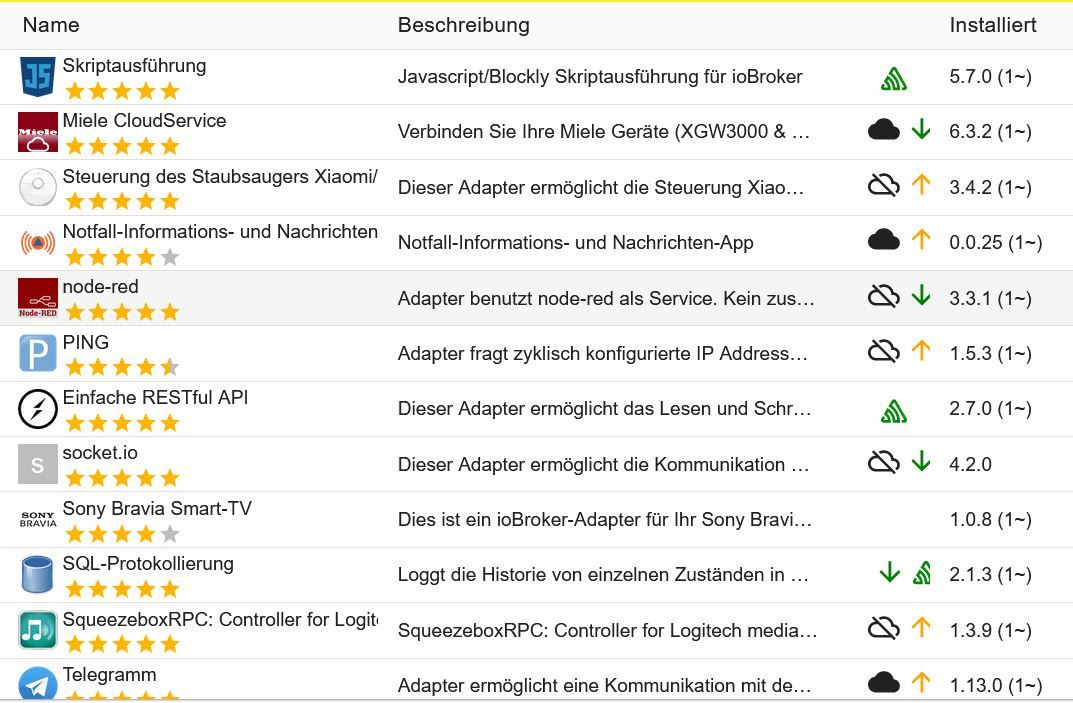The width and height of the screenshot is (1073, 703).
Task: Click the green Sentry icon in Skriptausführung row
Action: (894, 79)
